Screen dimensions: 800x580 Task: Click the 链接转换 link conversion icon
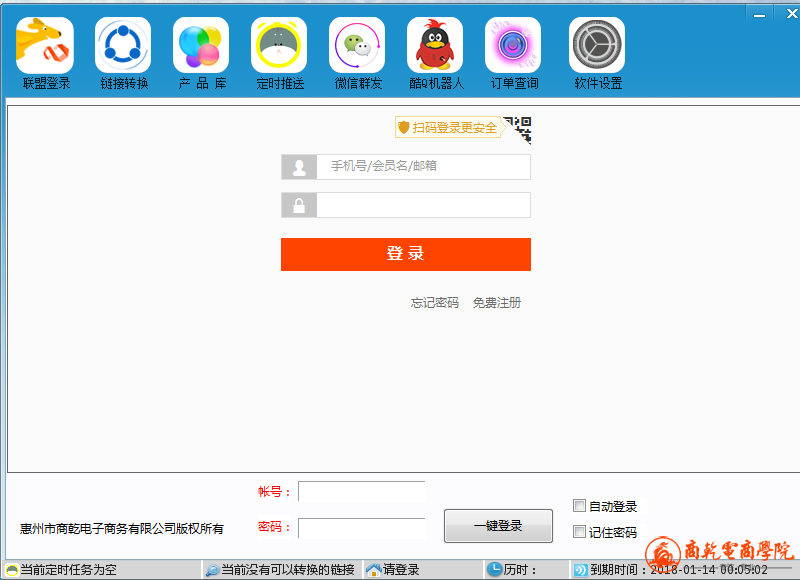pos(123,45)
